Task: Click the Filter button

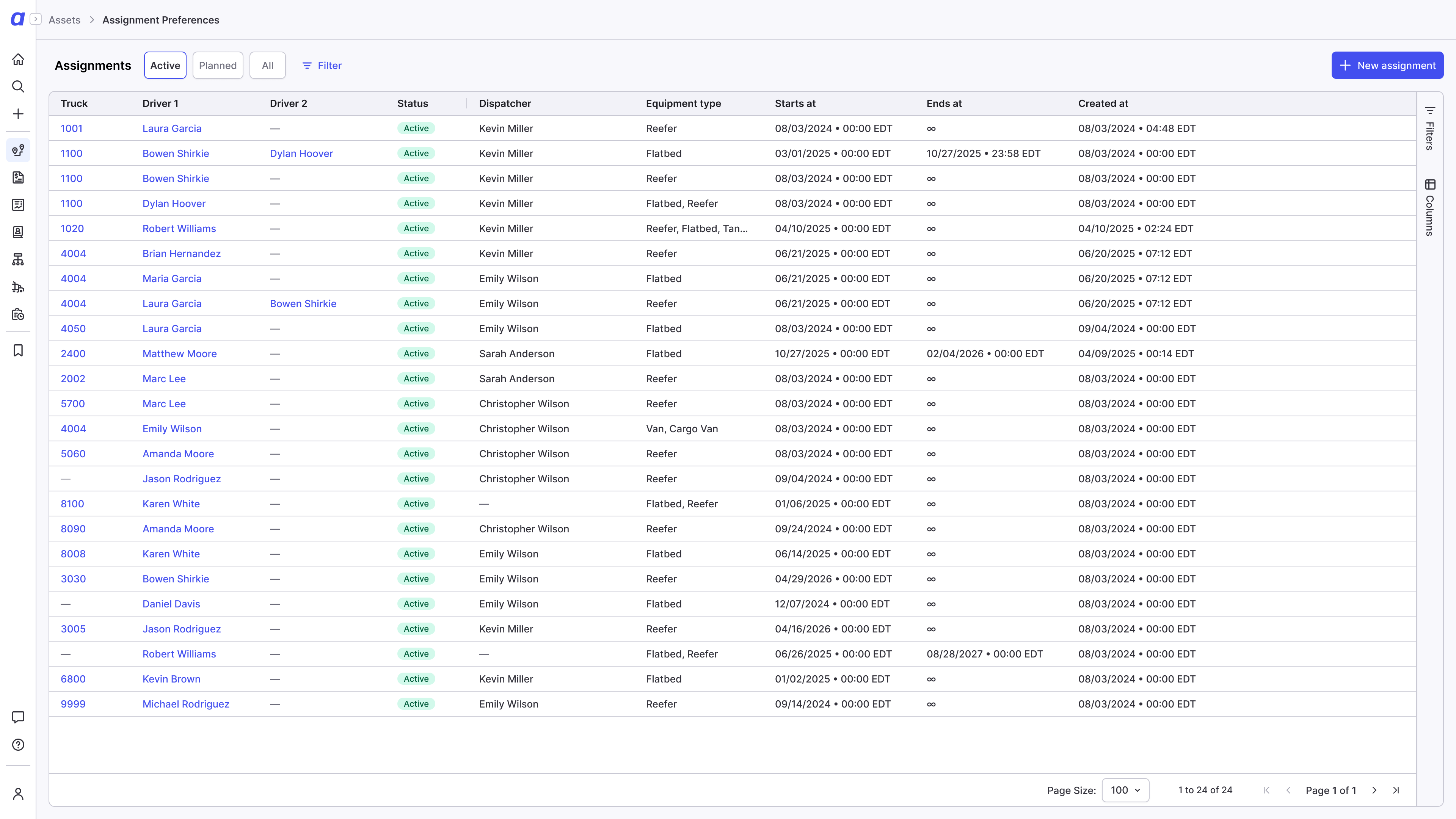Action: (322, 66)
